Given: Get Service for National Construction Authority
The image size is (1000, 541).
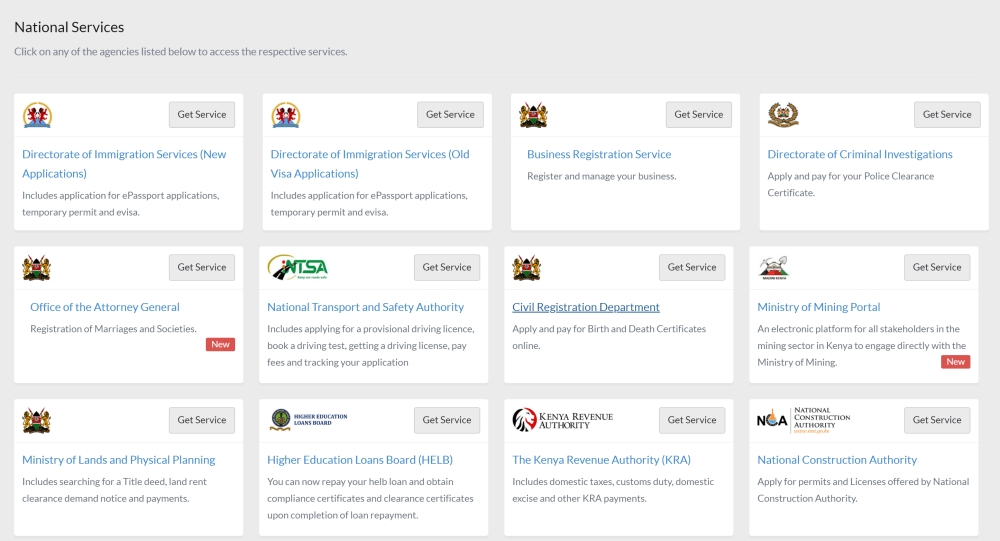Looking at the screenshot, I should pyautogui.click(x=937, y=420).
